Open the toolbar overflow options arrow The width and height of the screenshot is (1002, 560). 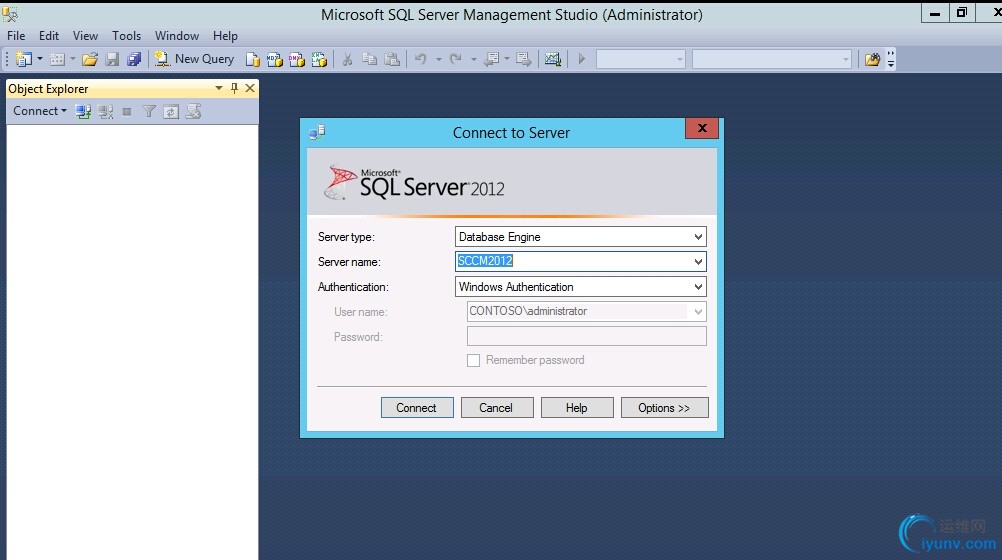[891, 59]
